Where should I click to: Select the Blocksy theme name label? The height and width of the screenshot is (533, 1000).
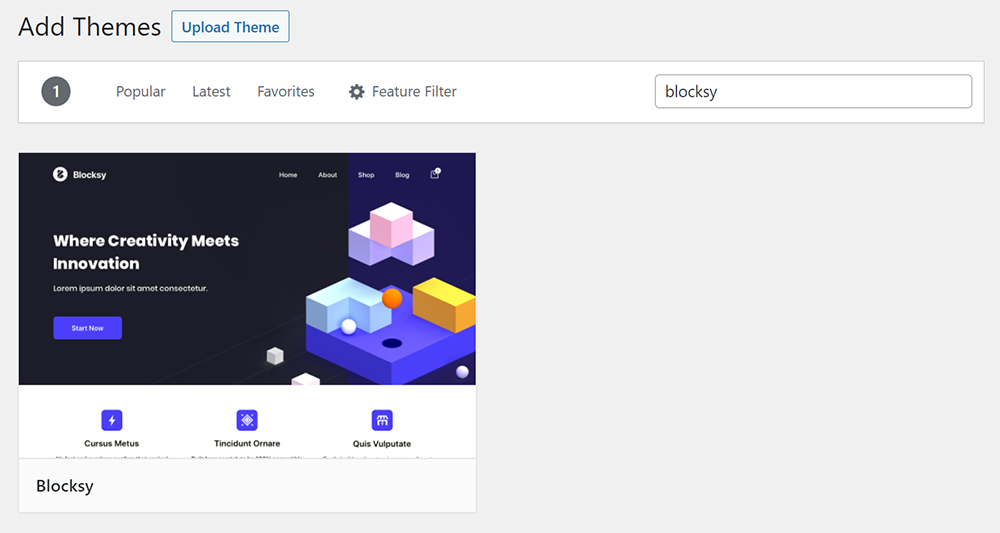(x=65, y=486)
